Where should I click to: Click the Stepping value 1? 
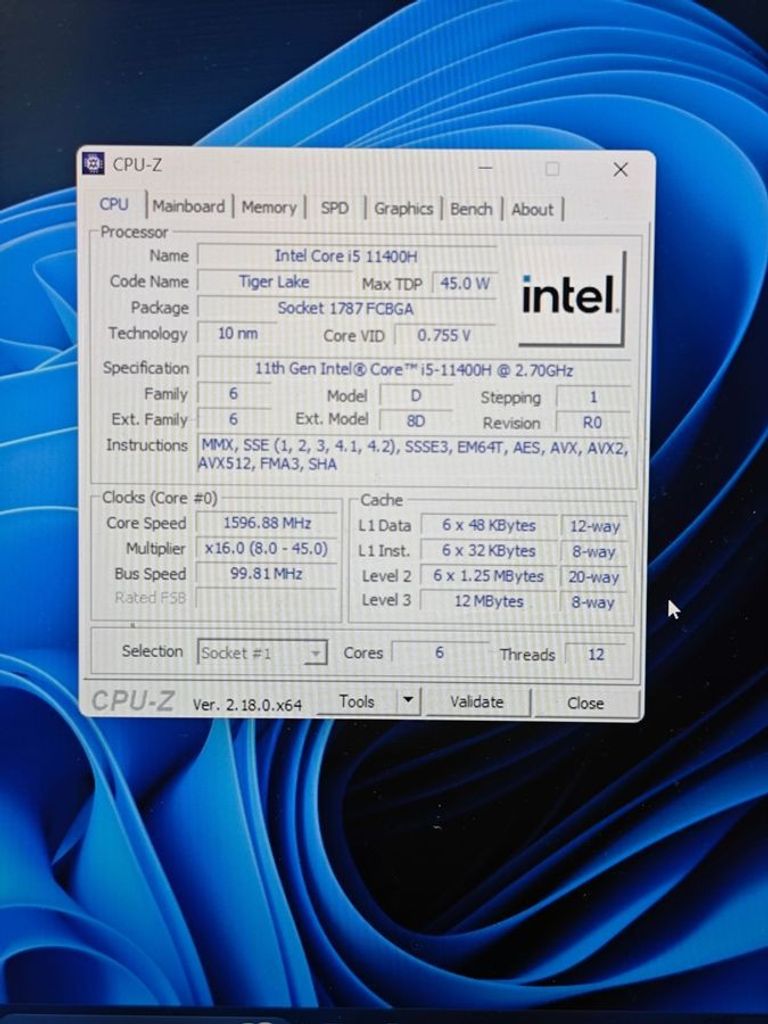point(593,397)
